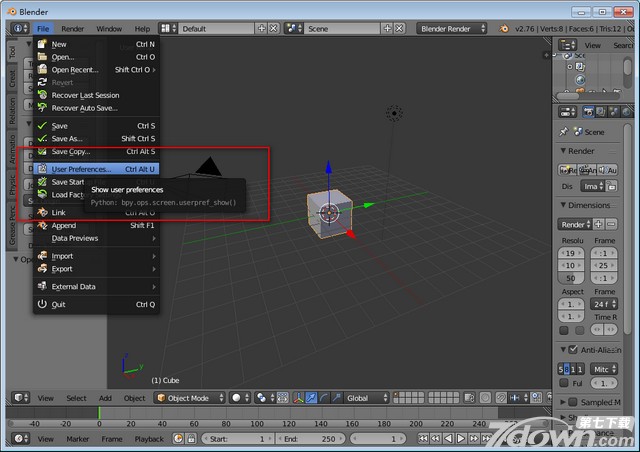Open the Blender Render engine dropdown
This screenshot has width=640, height=452.
pyautogui.click(x=450, y=29)
